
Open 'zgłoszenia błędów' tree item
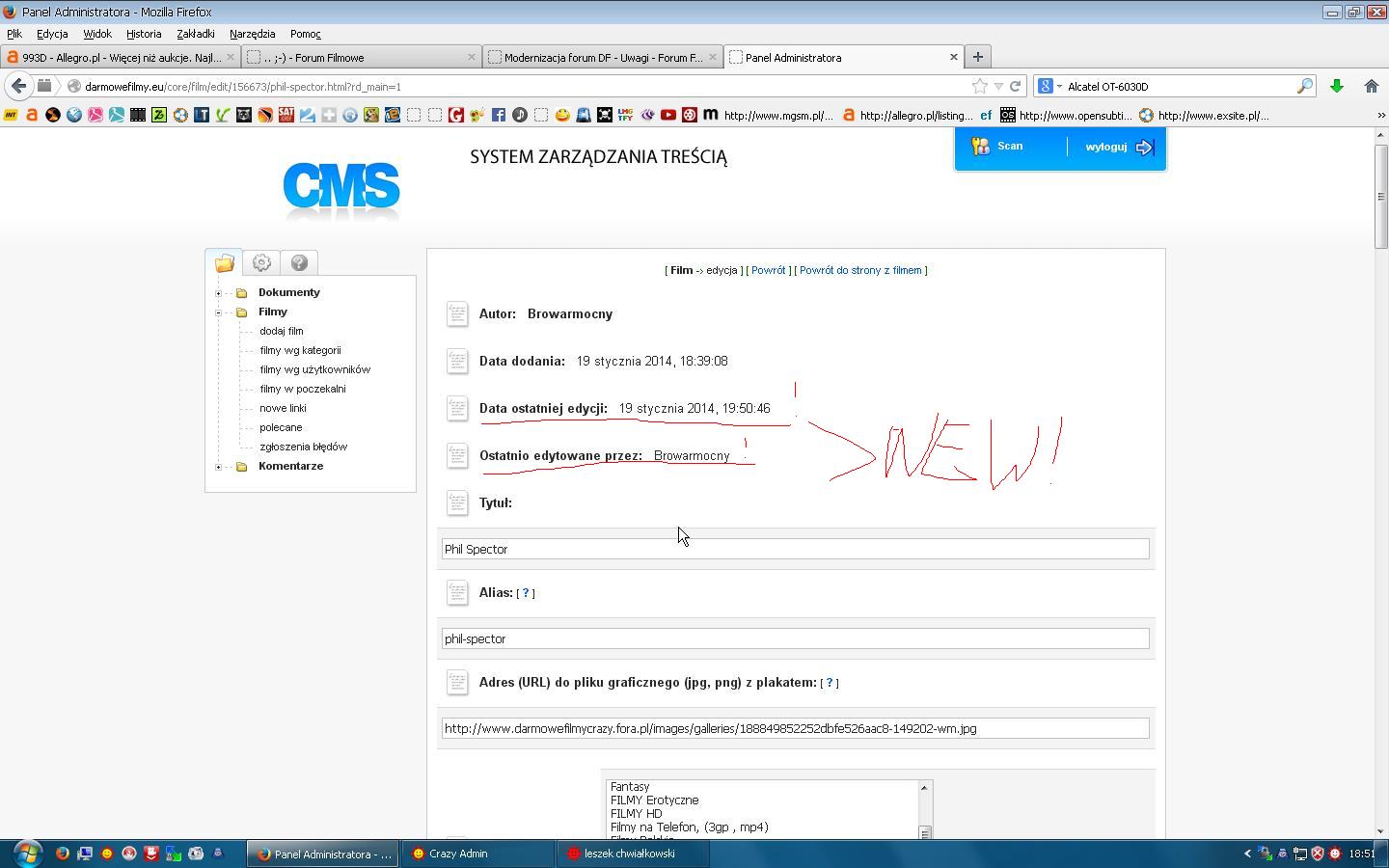tap(303, 447)
